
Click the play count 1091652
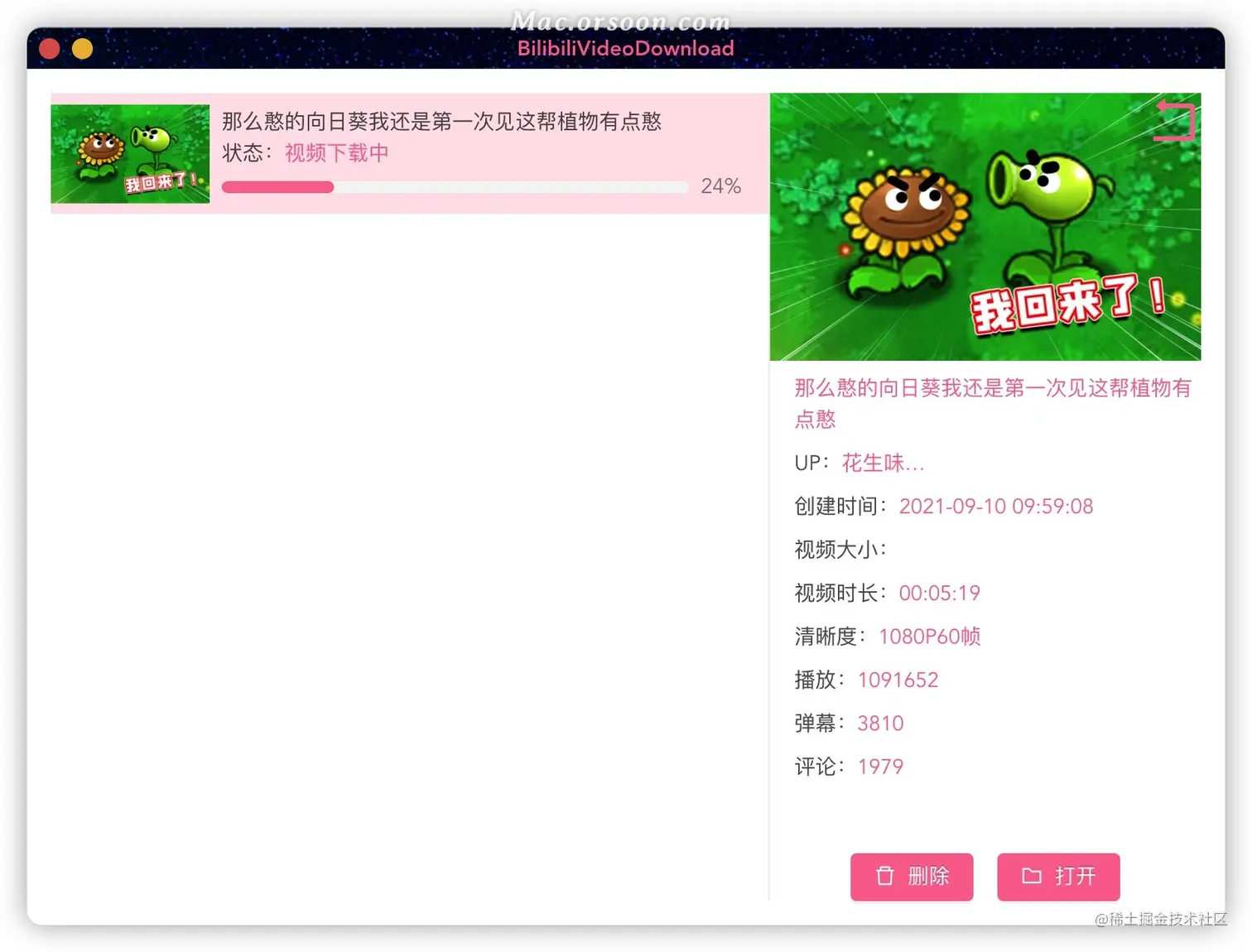pyautogui.click(x=898, y=680)
